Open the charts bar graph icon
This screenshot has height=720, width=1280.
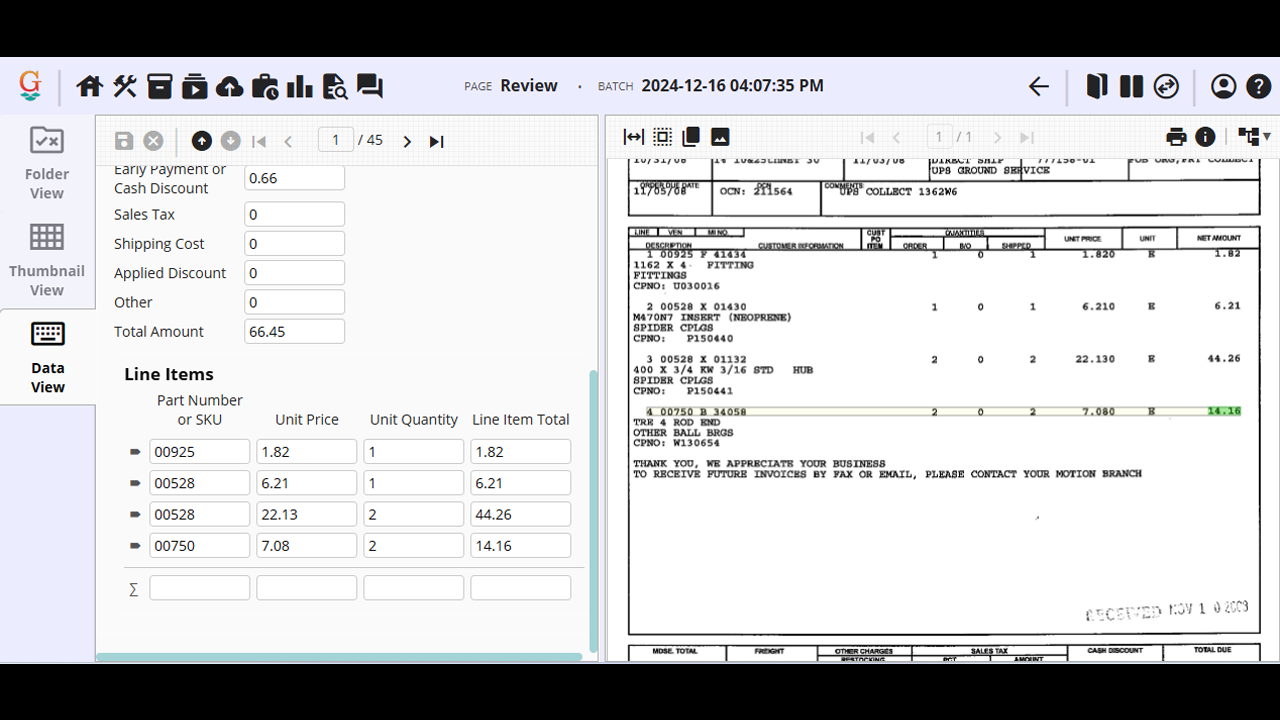pyautogui.click(x=300, y=86)
